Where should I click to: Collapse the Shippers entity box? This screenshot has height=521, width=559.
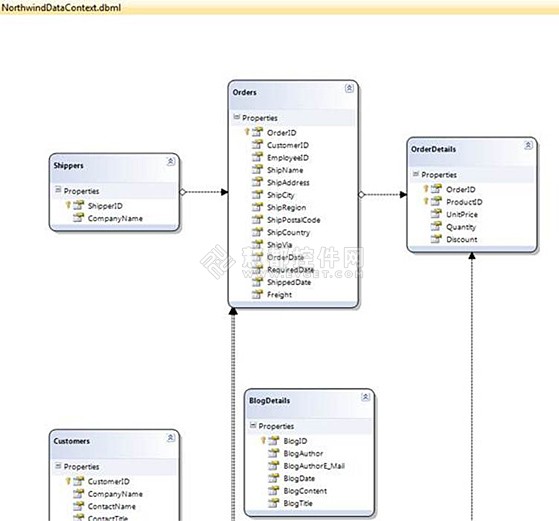(x=170, y=162)
